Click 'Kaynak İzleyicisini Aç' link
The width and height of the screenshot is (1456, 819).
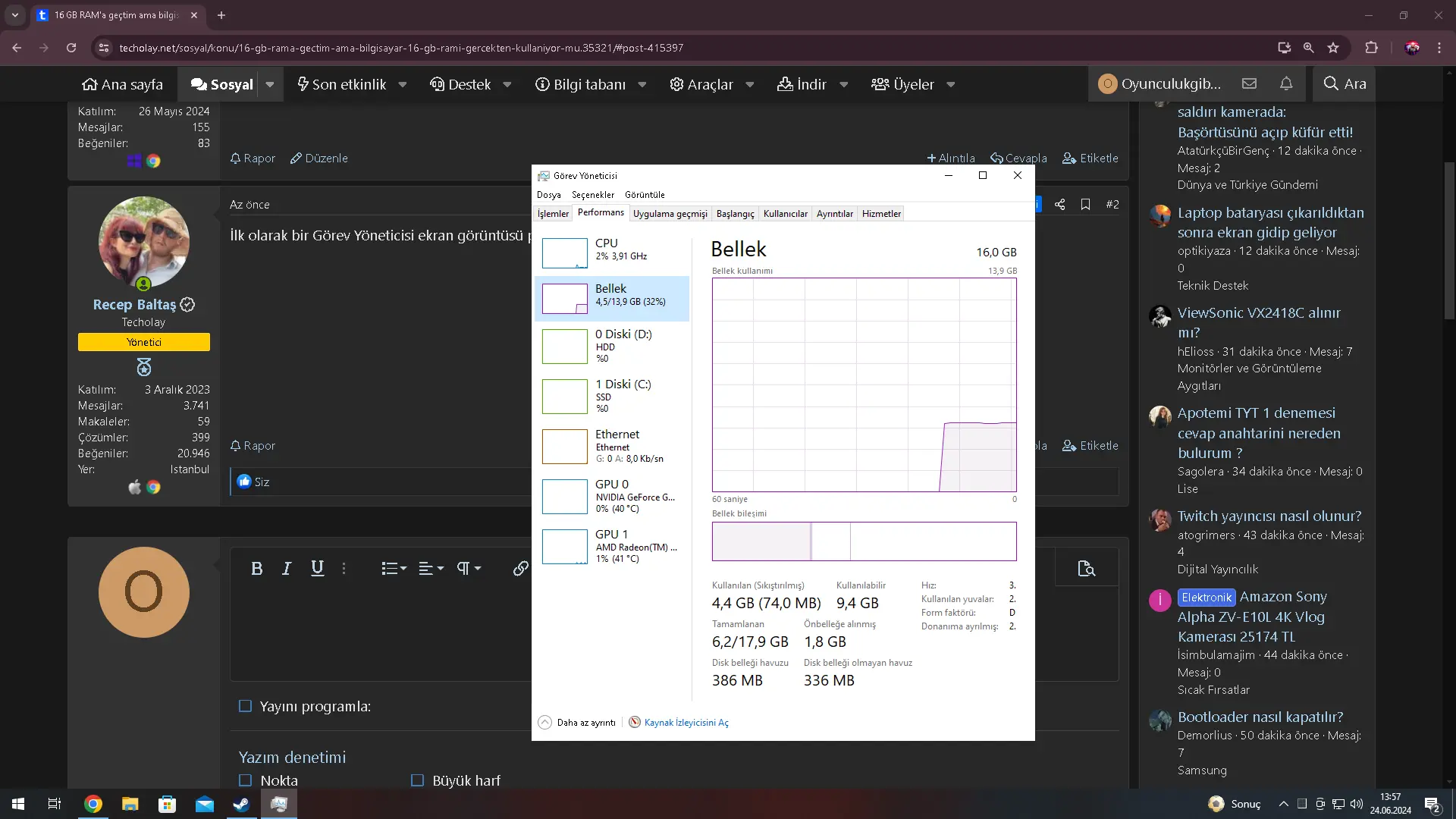point(686,723)
